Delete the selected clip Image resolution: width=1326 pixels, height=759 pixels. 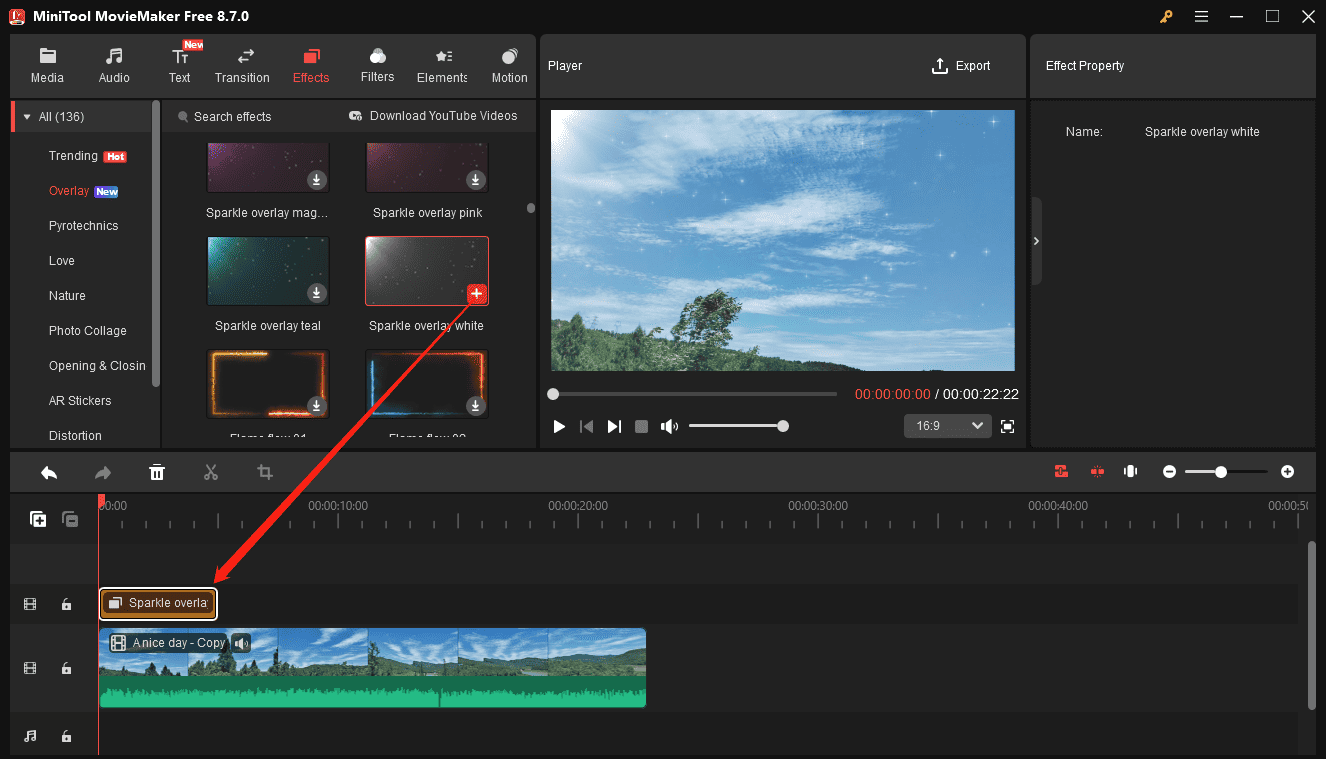point(157,472)
